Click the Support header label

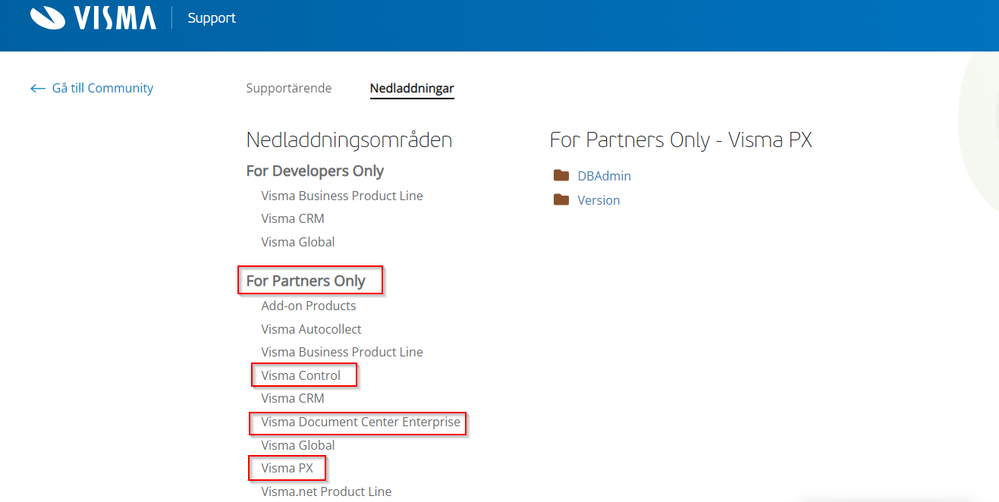click(212, 18)
